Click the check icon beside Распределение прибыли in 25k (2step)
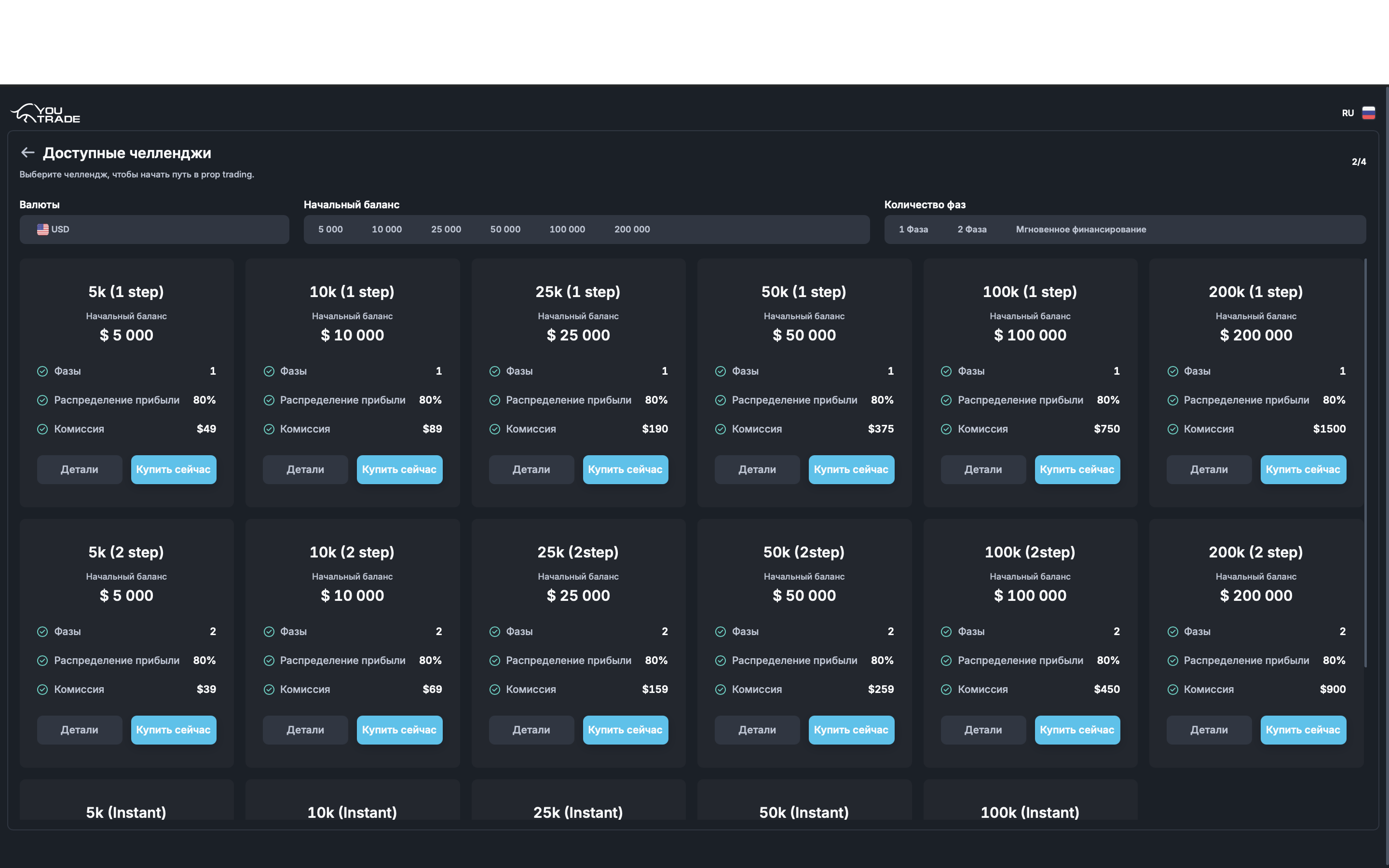This screenshot has height=868, width=1389. [x=495, y=661]
